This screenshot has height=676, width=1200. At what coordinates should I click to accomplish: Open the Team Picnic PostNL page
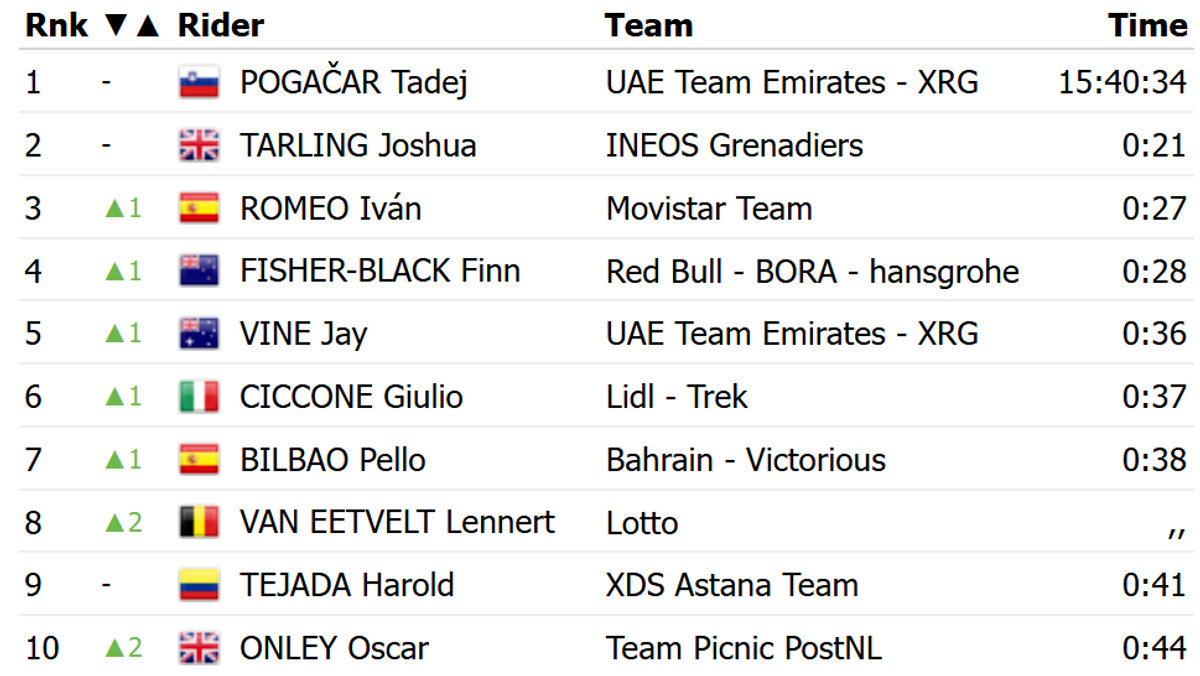[743, 648]
